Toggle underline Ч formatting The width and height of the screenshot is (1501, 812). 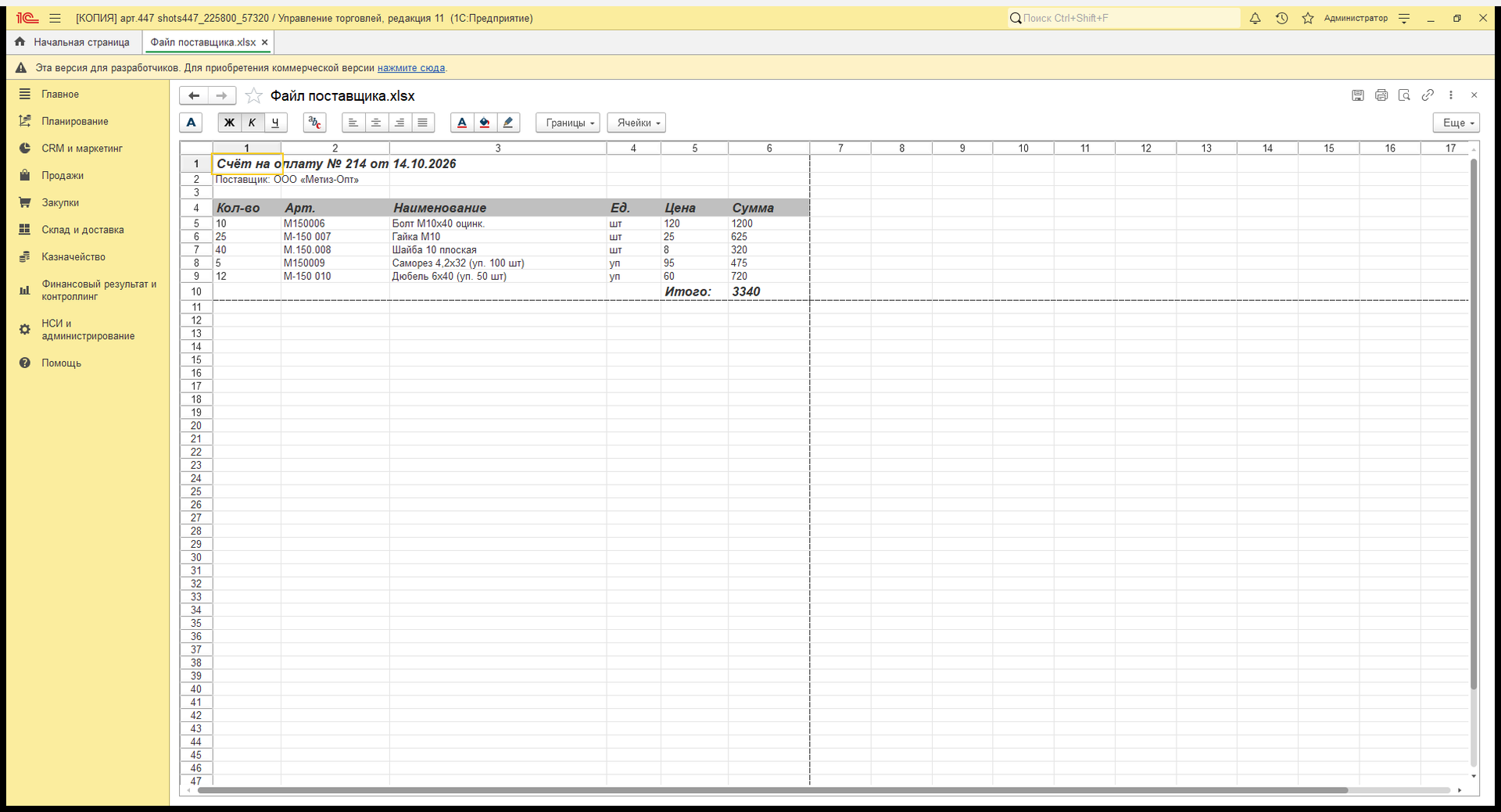(275, 123)
